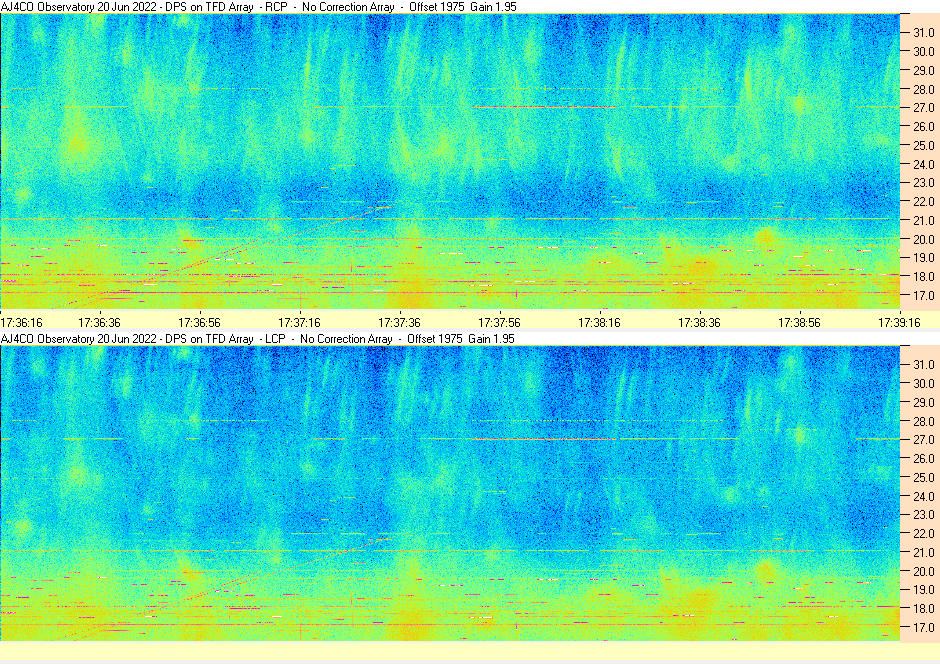Image resolution: width=940 pixels, height=664 pixels.
Task: Select the 17:37:56 time axis label
Action: [x=499, y=322]
